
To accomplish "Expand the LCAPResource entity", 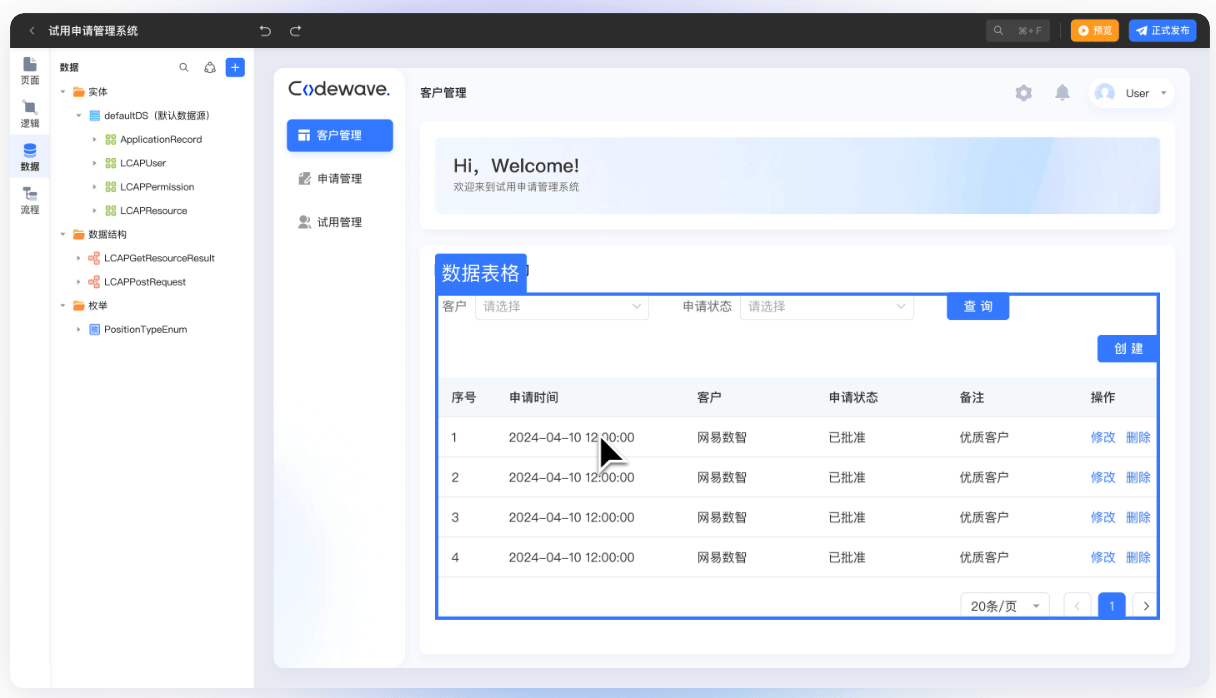I will pos(95,211).
